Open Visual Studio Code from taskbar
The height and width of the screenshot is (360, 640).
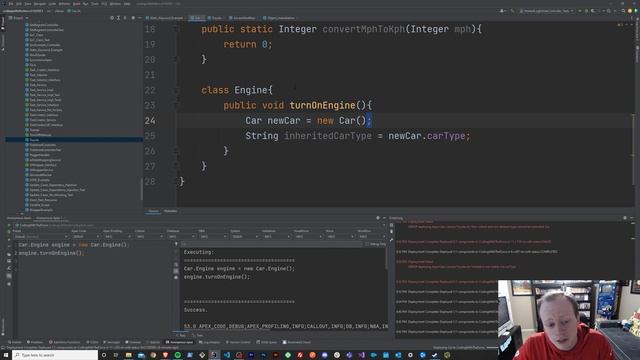click(227, 355)
